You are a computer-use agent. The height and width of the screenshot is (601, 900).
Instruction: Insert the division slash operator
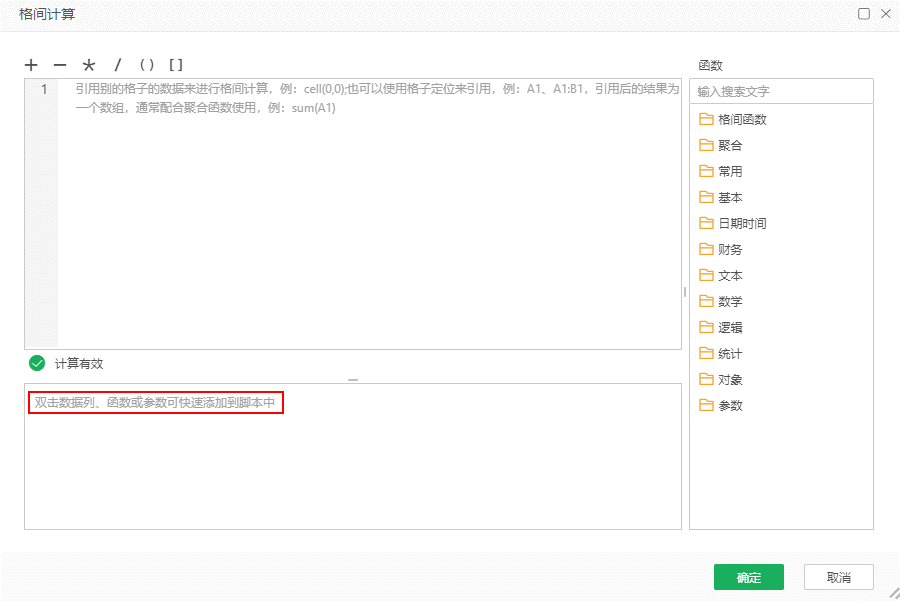click(118, 65)
